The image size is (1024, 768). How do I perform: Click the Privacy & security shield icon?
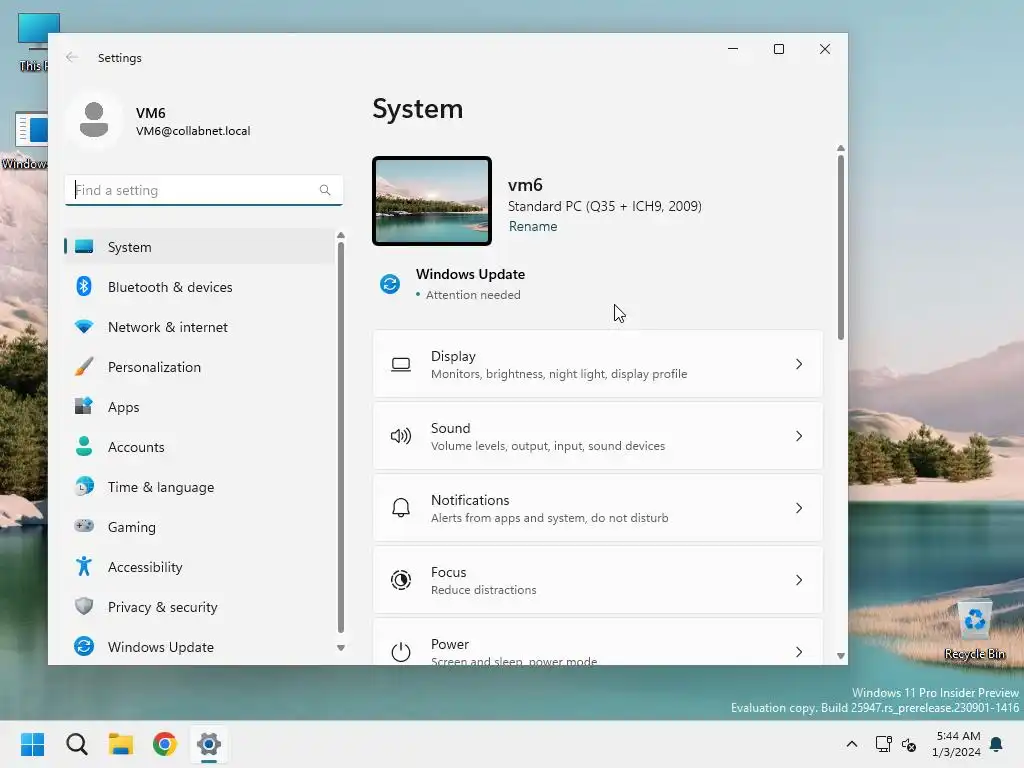pyautogui.click(x=84, y=607)
